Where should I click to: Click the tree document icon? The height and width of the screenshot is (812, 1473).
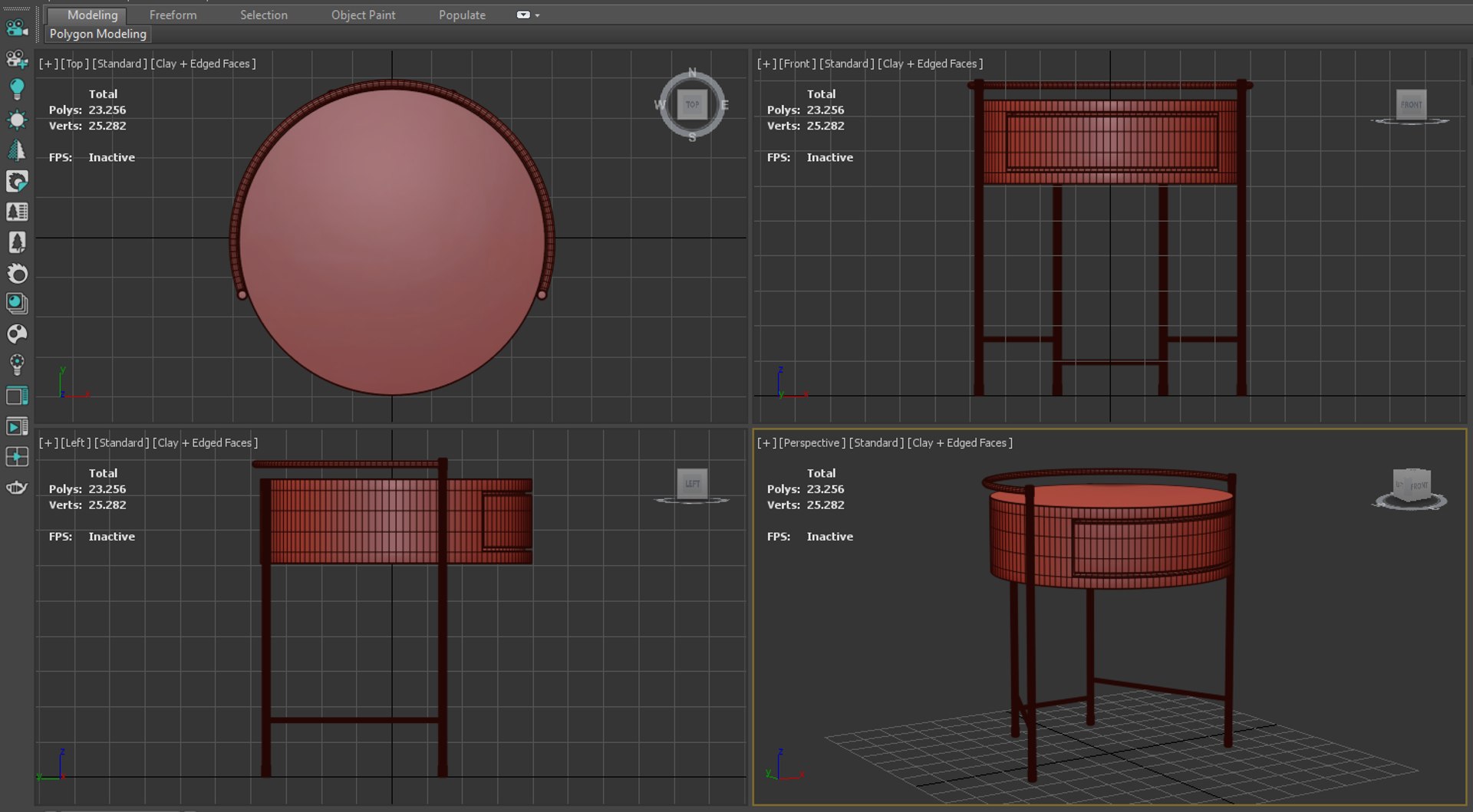click(16, 242)
